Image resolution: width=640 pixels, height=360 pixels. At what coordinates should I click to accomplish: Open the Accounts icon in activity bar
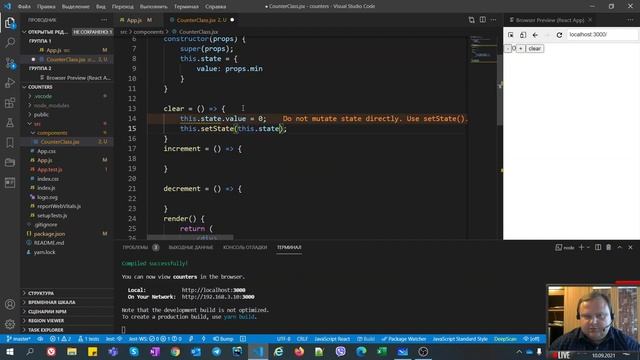(10, 304)
